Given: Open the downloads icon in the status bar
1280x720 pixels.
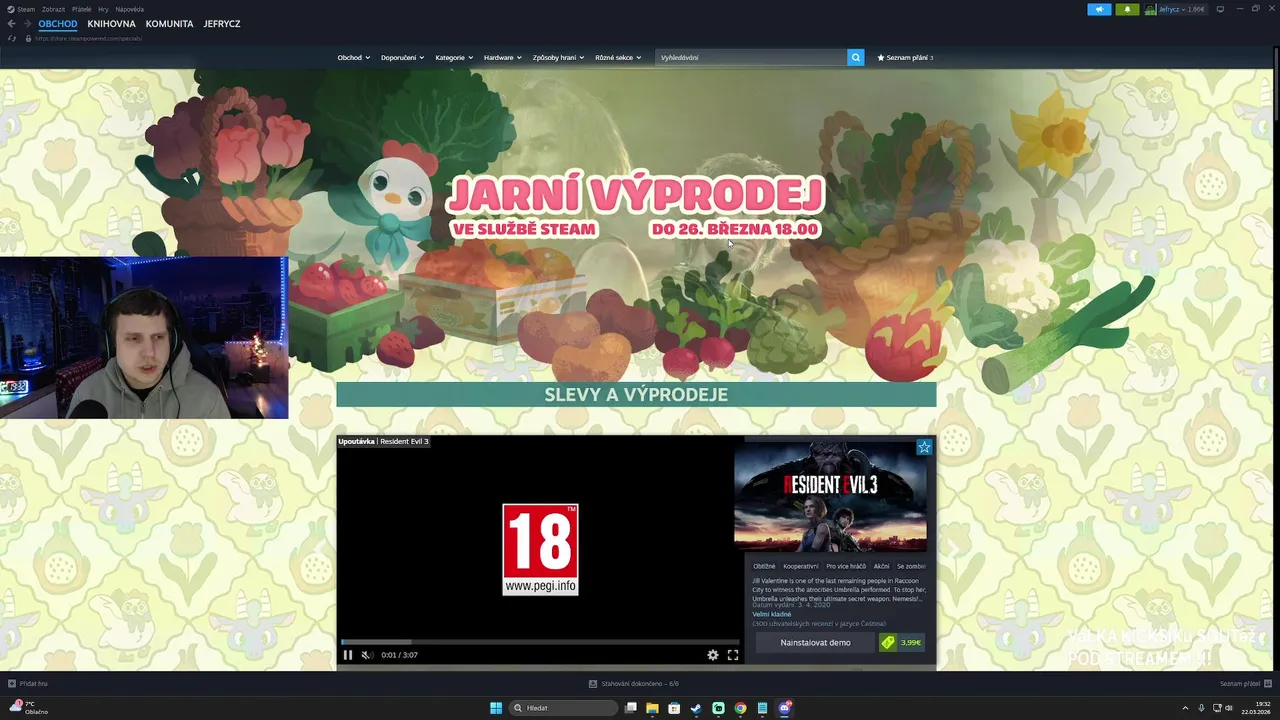Looking at the screenshot, I should pyautogui.click(x=593, y=684).
